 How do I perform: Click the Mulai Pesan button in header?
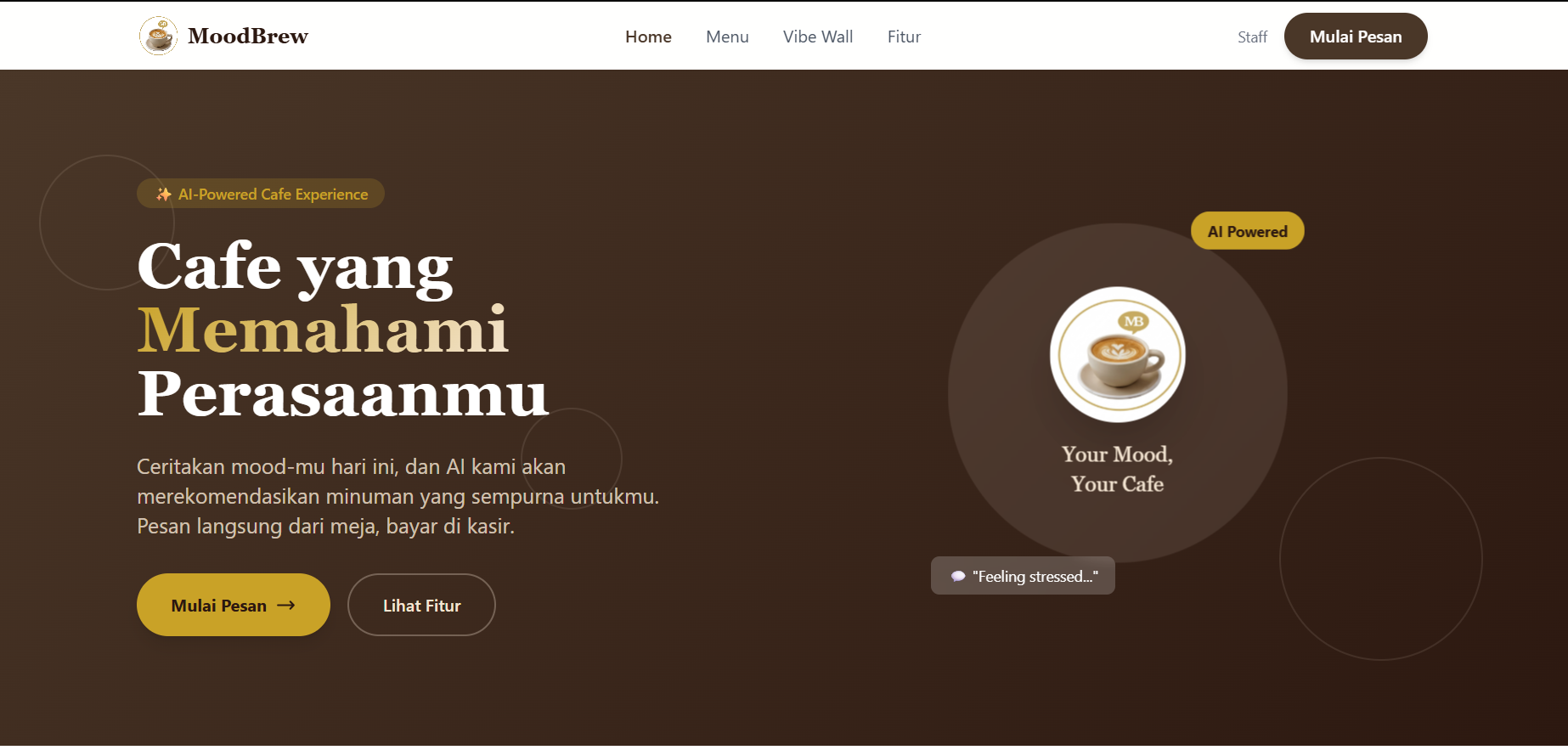point(1356,37)
